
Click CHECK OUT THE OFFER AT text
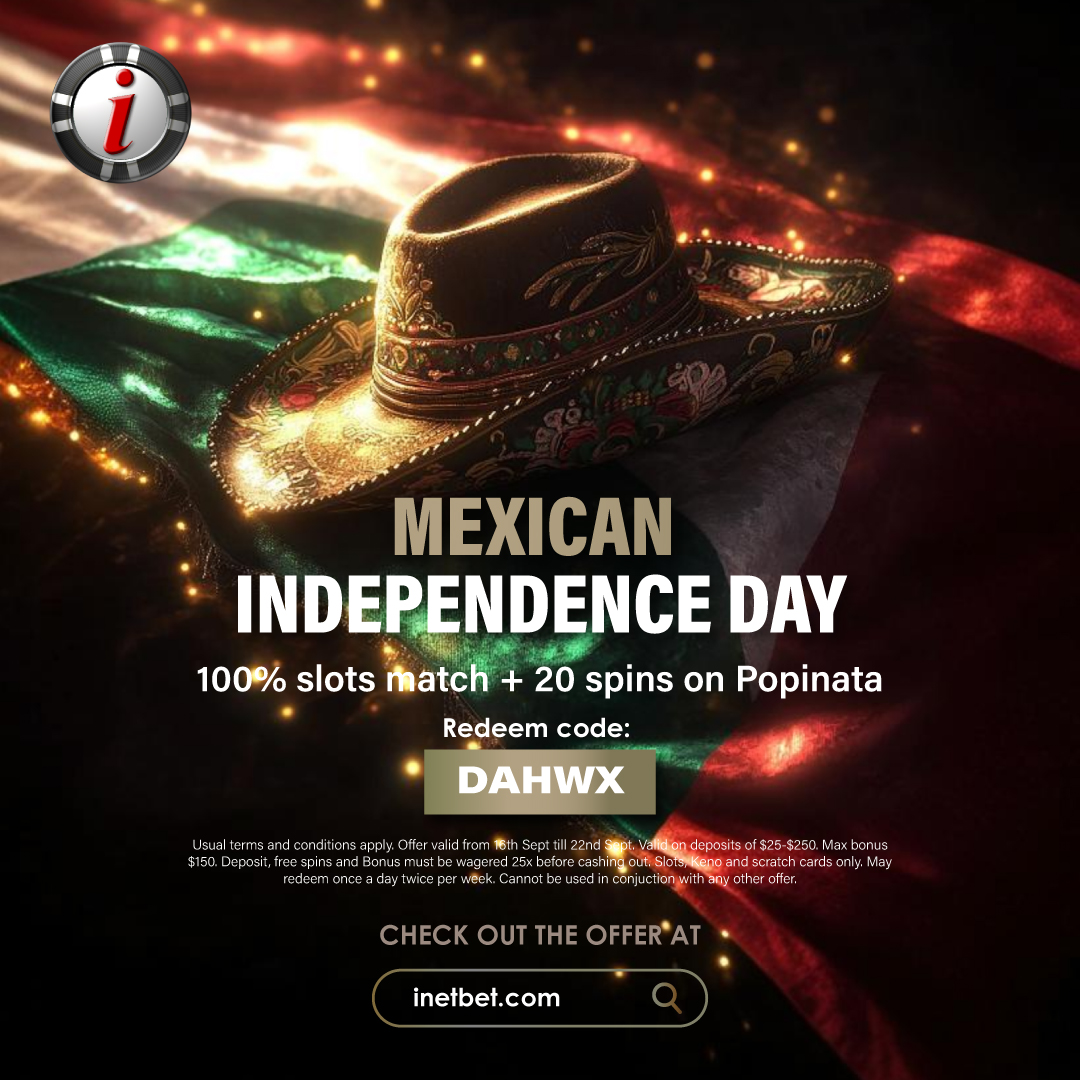(x=540, y=935)
